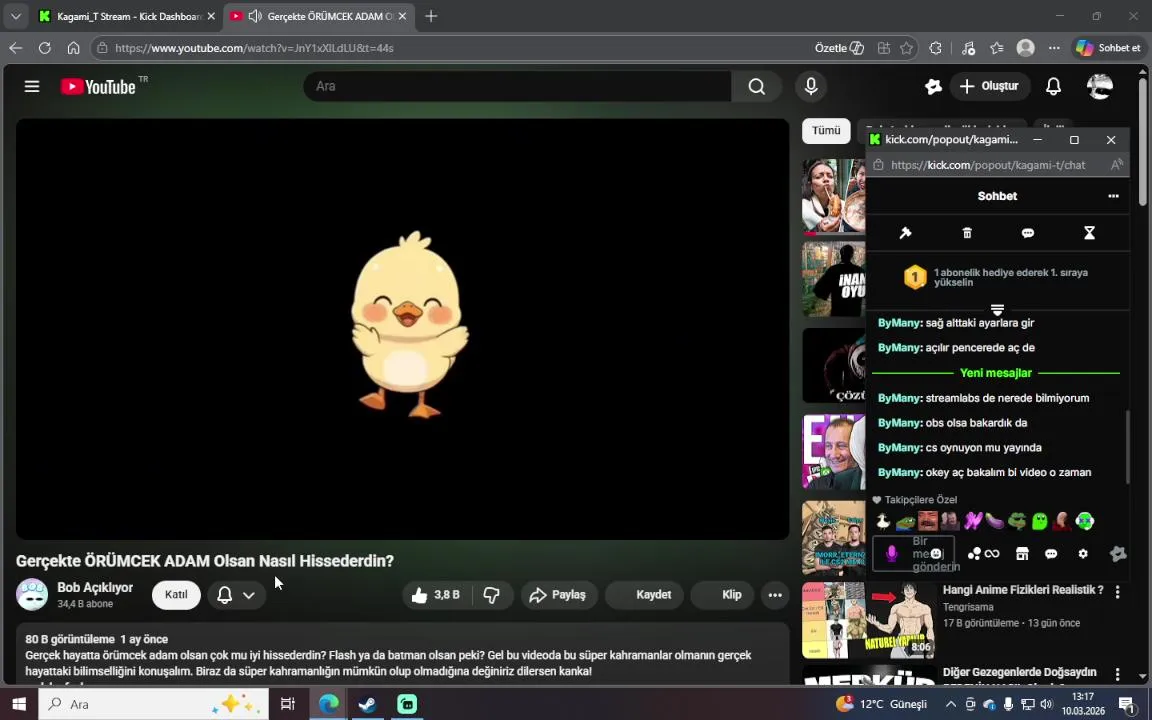Open the Edge extensions puzzle icon

click(935, 48)
